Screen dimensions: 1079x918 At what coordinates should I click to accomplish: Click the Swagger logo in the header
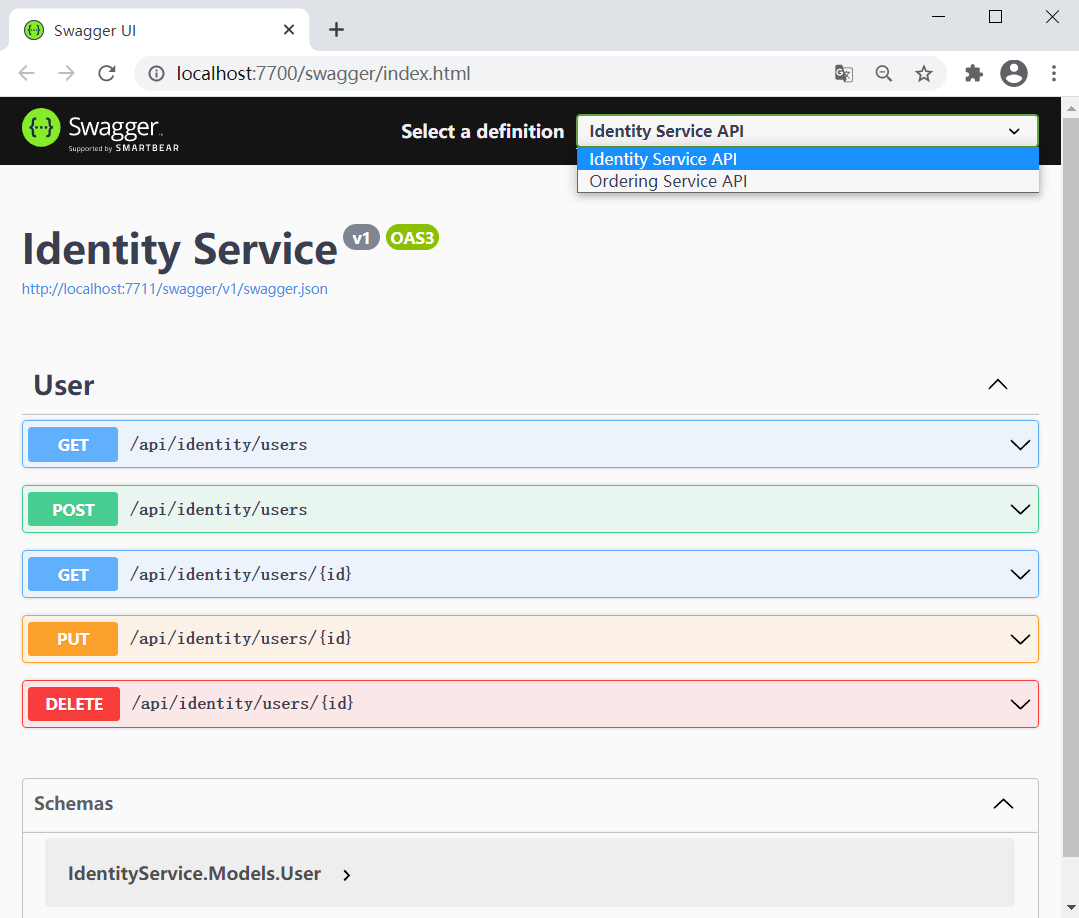pyautogui.click(x=100, y=130)
